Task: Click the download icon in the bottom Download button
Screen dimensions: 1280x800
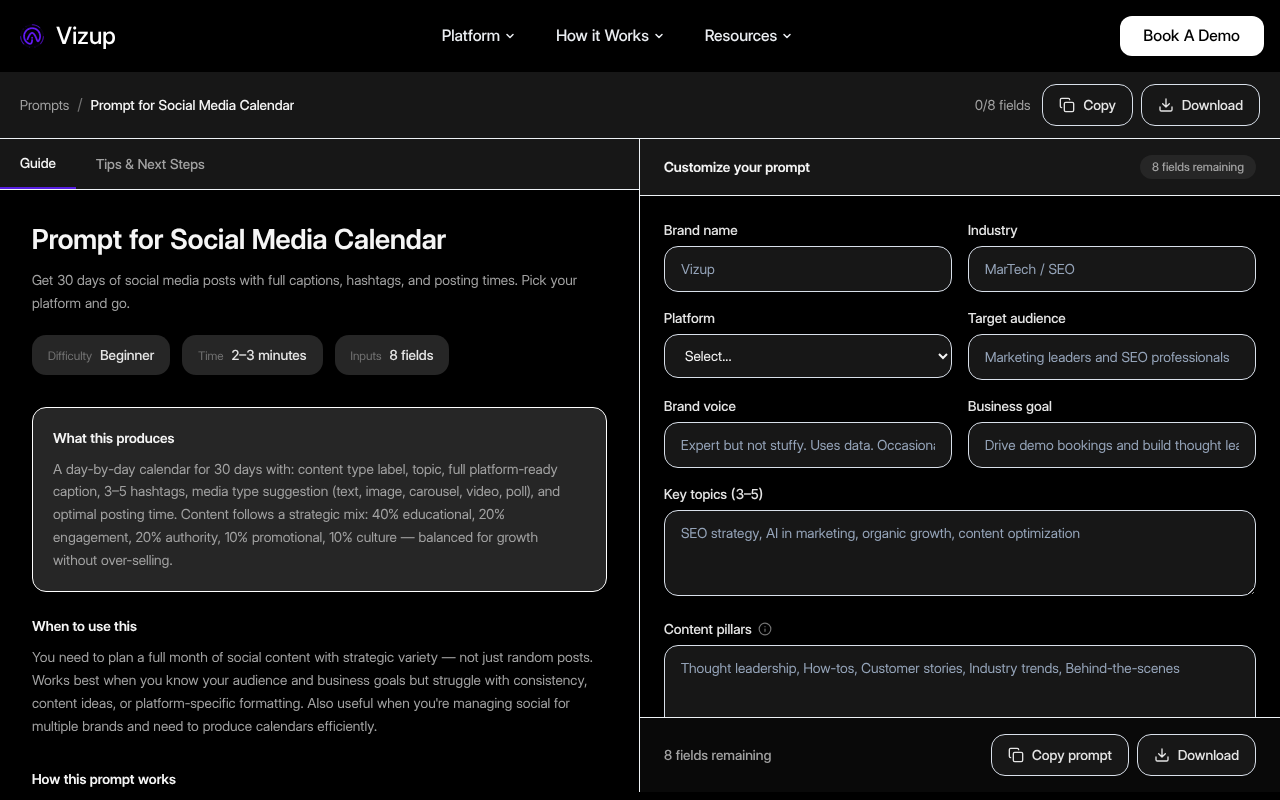Action: point(1163,755)
